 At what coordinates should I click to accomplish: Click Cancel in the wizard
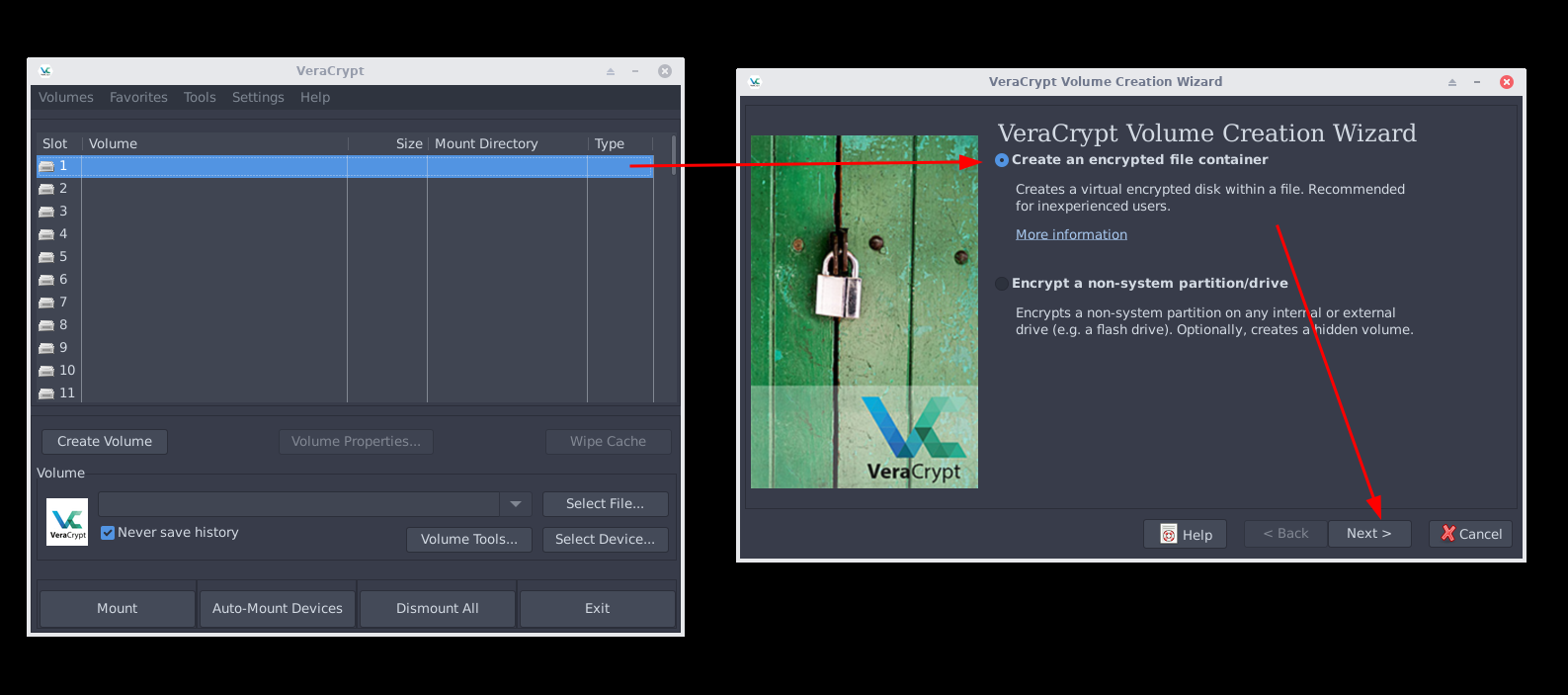coord(1470,534)
